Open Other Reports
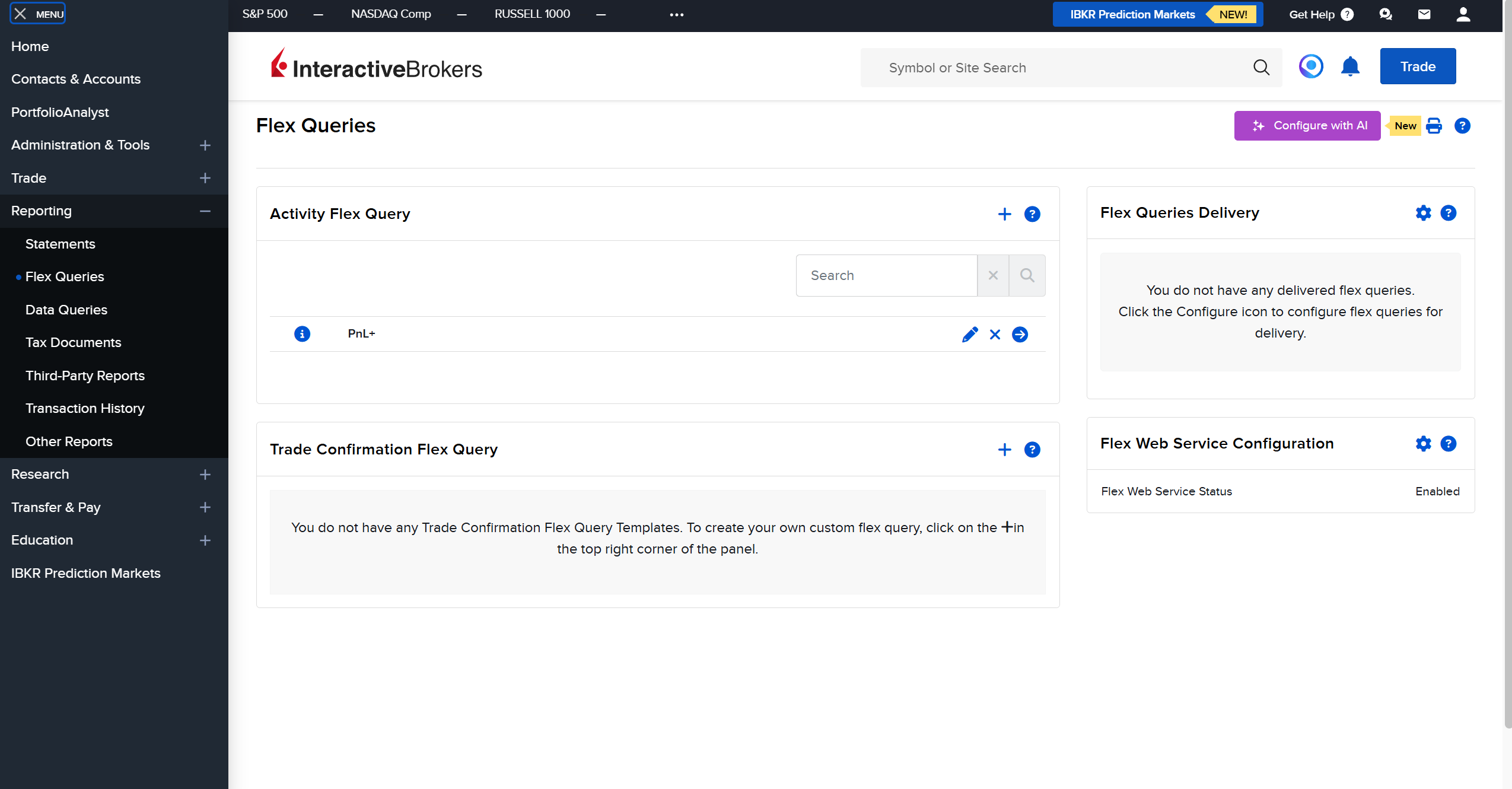 tap(69, 441)
